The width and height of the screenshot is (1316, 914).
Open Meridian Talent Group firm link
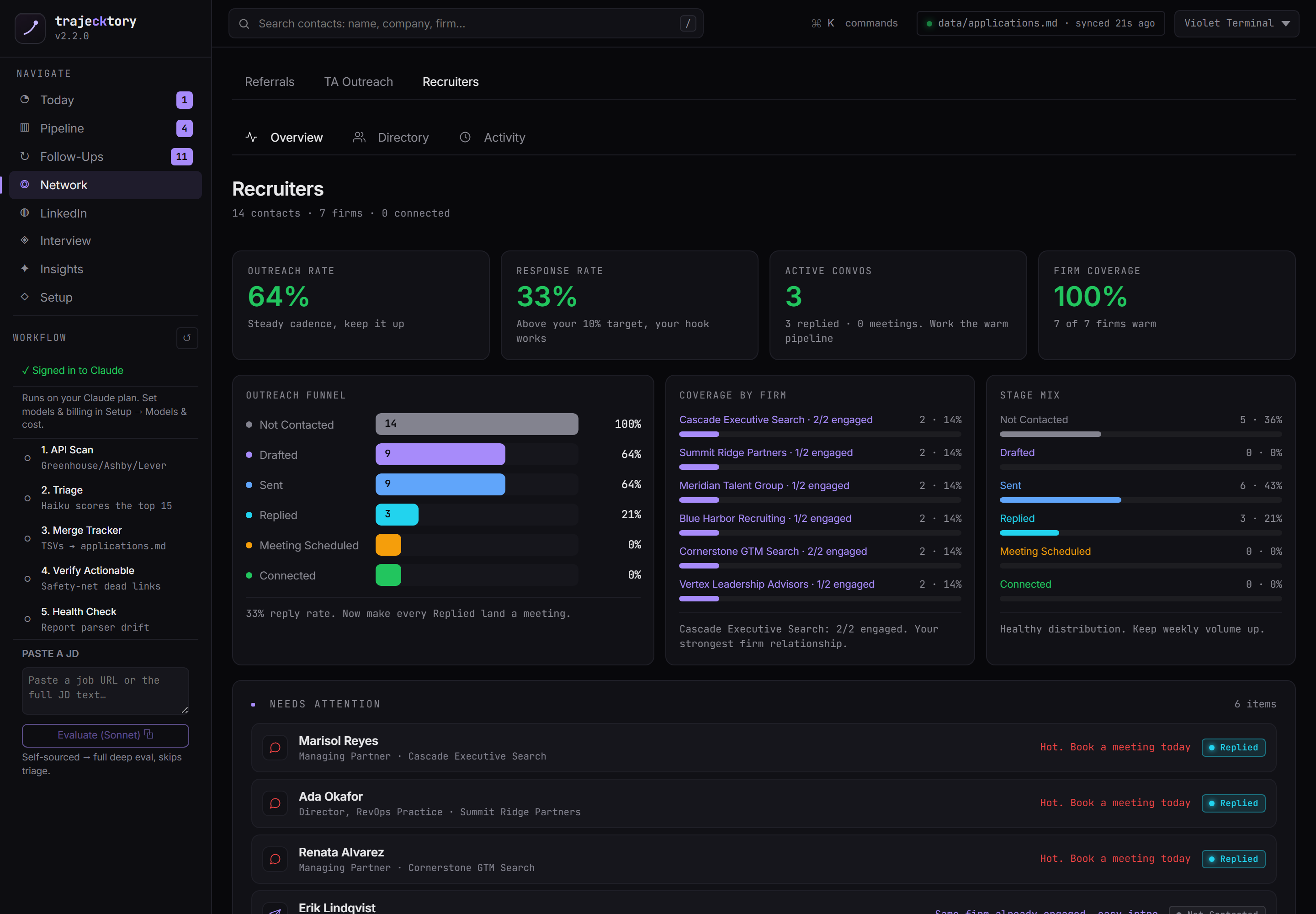[764, 486]
